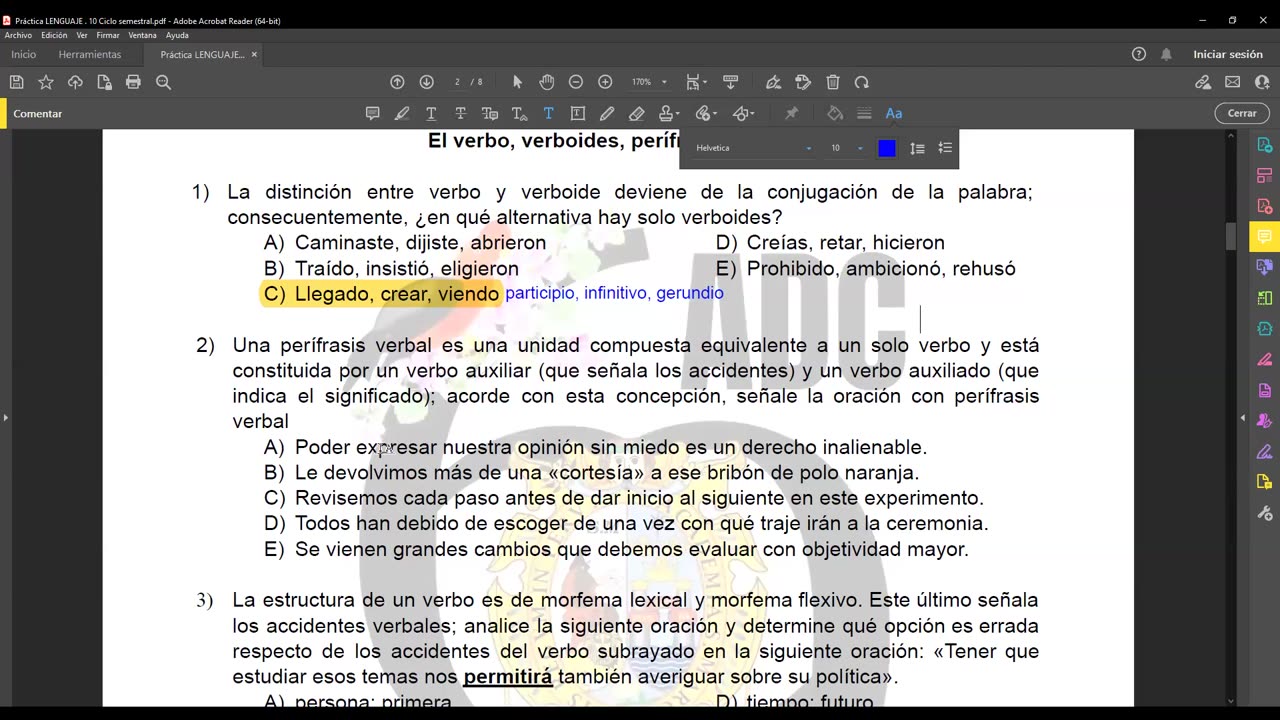Screen dimensions: 1280x720
Task: Click the delete trash icon
Action: 832,82
